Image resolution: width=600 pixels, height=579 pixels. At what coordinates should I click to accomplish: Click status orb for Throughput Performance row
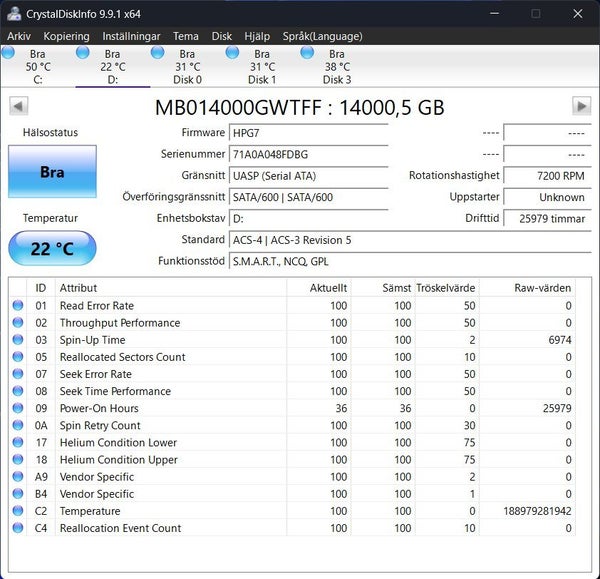[18, 323]
